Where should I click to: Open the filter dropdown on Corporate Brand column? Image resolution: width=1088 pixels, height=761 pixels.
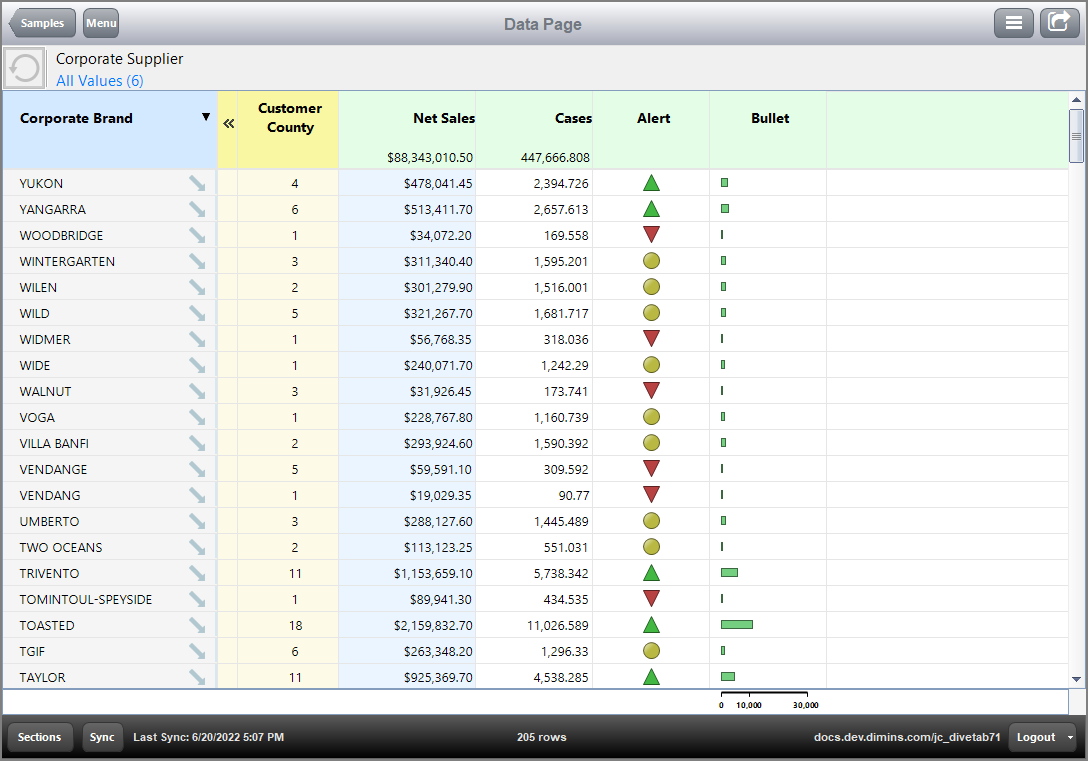click(205, 117)
